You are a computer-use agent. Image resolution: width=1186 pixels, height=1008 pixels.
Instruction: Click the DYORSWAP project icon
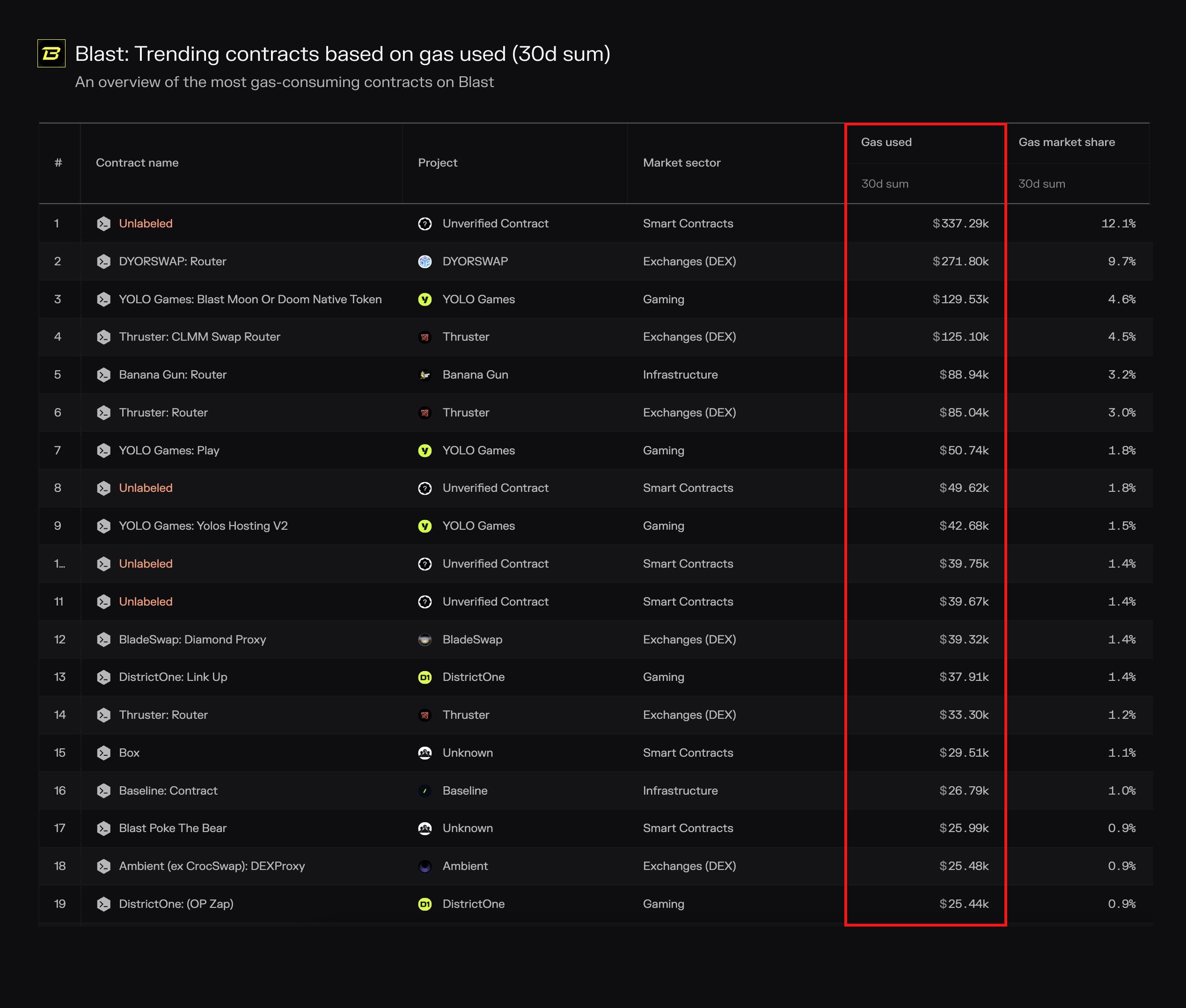tap(425, 262)
